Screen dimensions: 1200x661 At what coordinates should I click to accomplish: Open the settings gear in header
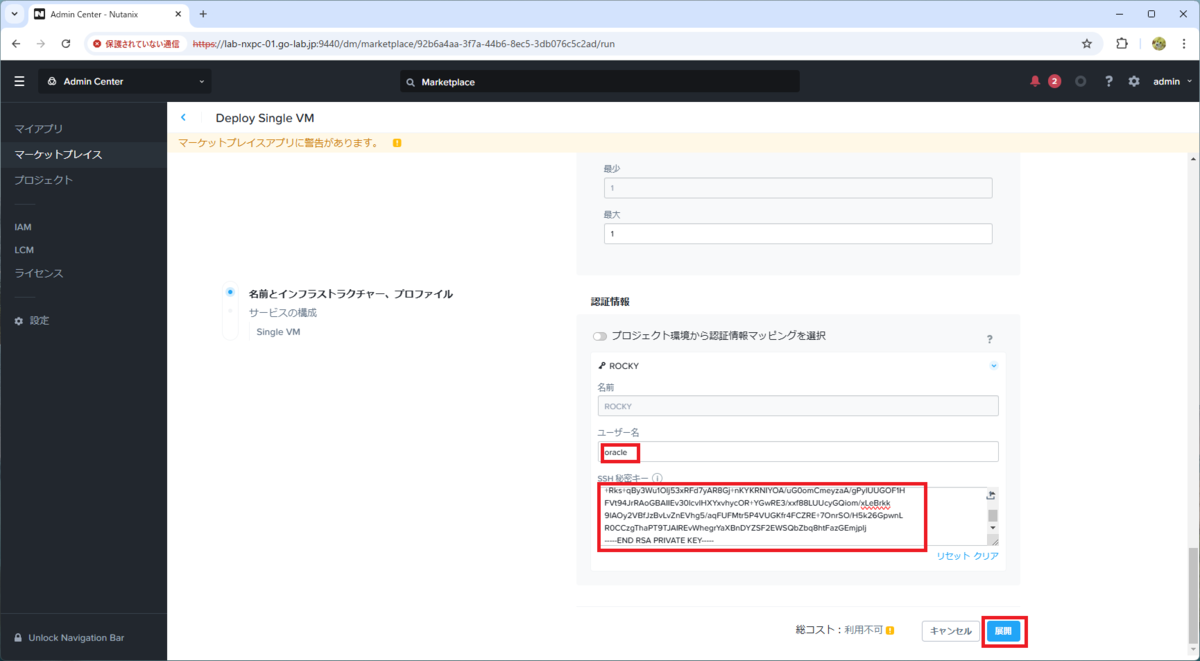(1134, 82)
